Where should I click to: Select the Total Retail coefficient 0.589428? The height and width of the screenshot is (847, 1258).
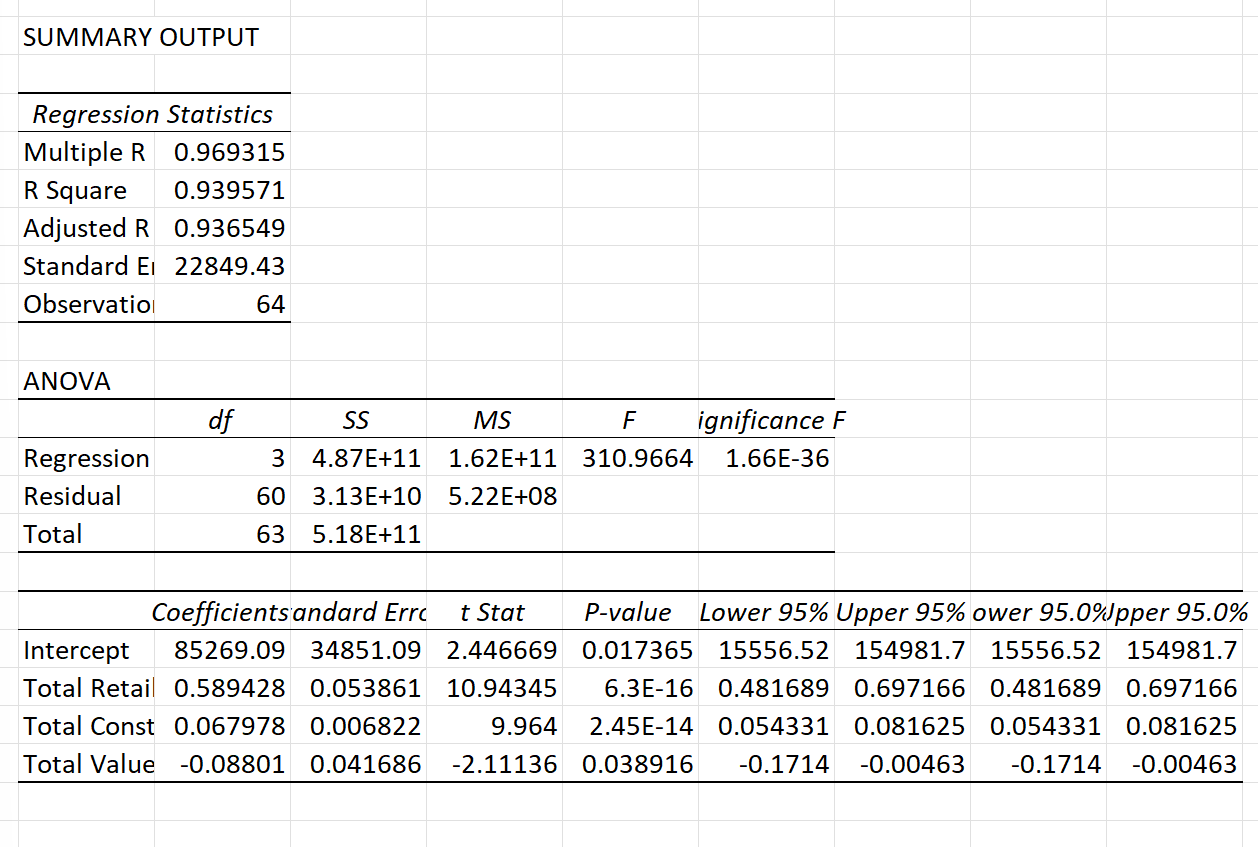click(x=229, y=688)
